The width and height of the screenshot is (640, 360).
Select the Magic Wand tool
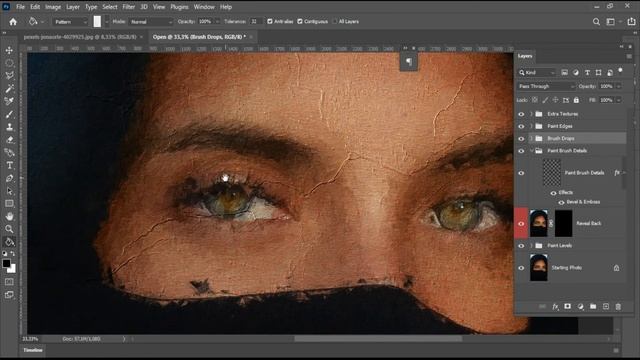(x=9, y=89)
